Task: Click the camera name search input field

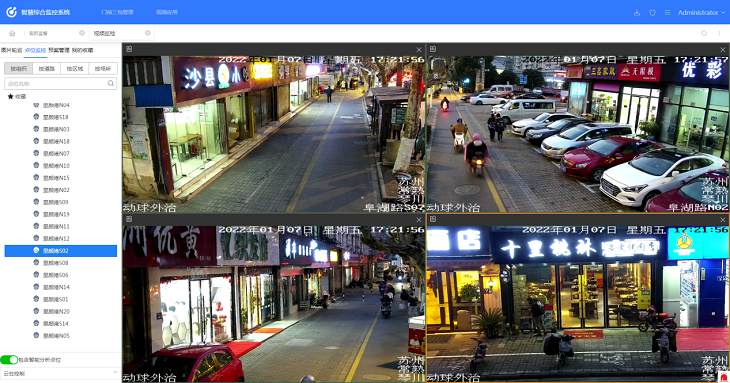Action: tap(56, 83)
